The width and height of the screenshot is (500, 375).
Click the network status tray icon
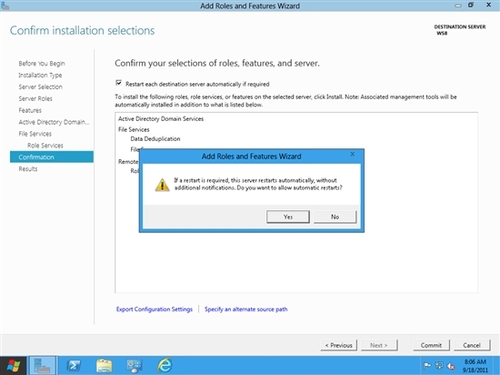[439, 366]
